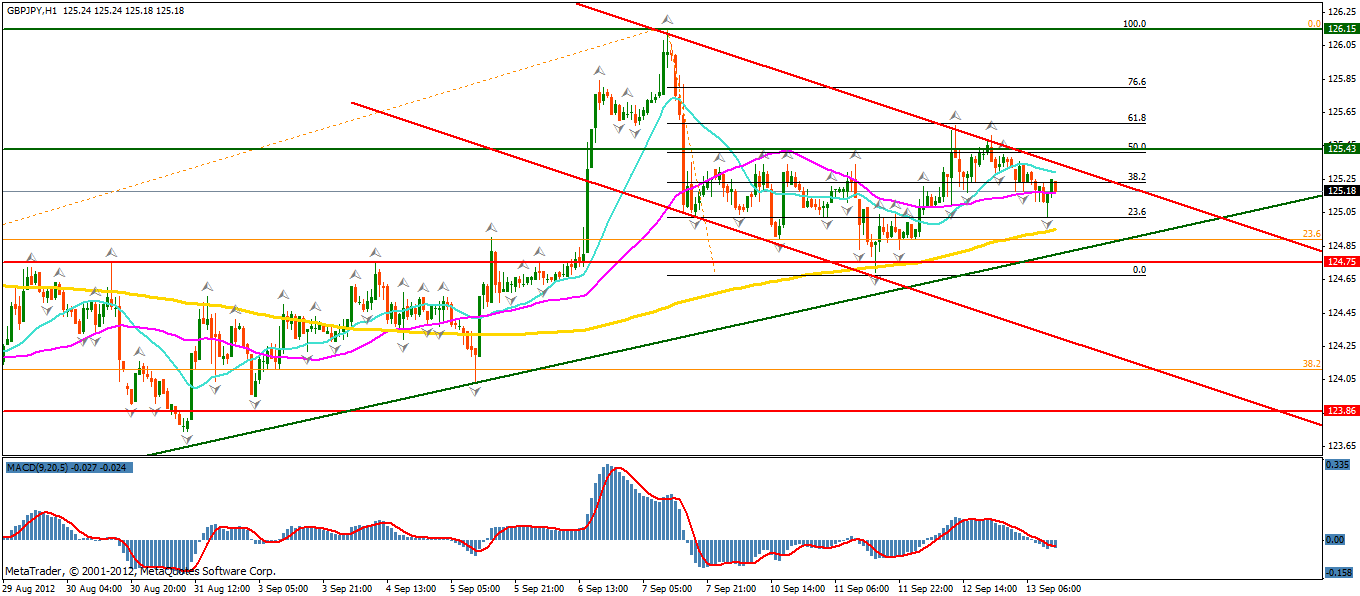This screenshot has height=596, width=1360.
Task: Select the black Fibonacci 100.0 level label
Action: tap(1135, 23)
